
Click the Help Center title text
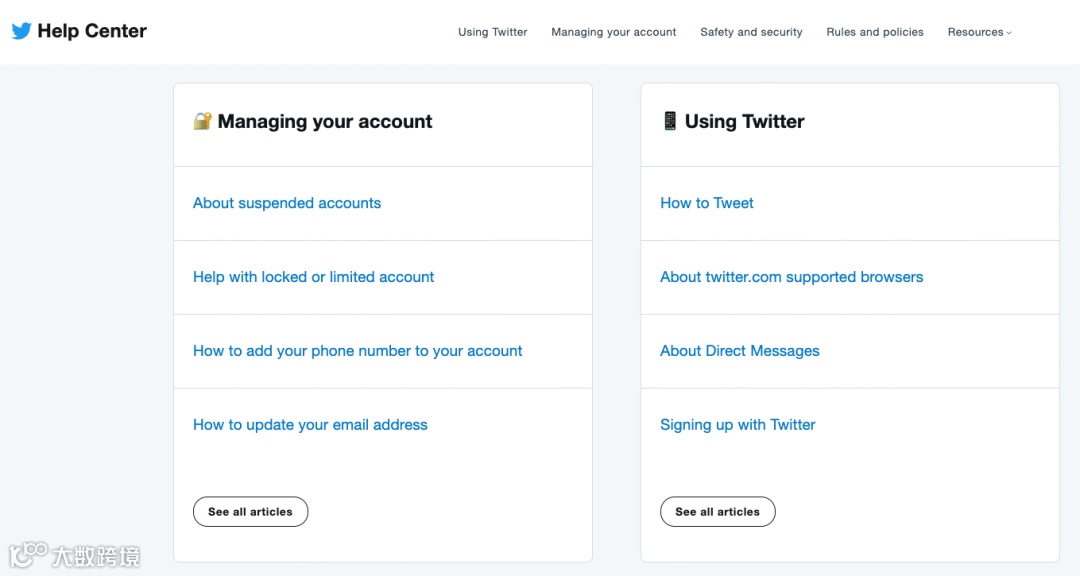(x=92, y=31)
